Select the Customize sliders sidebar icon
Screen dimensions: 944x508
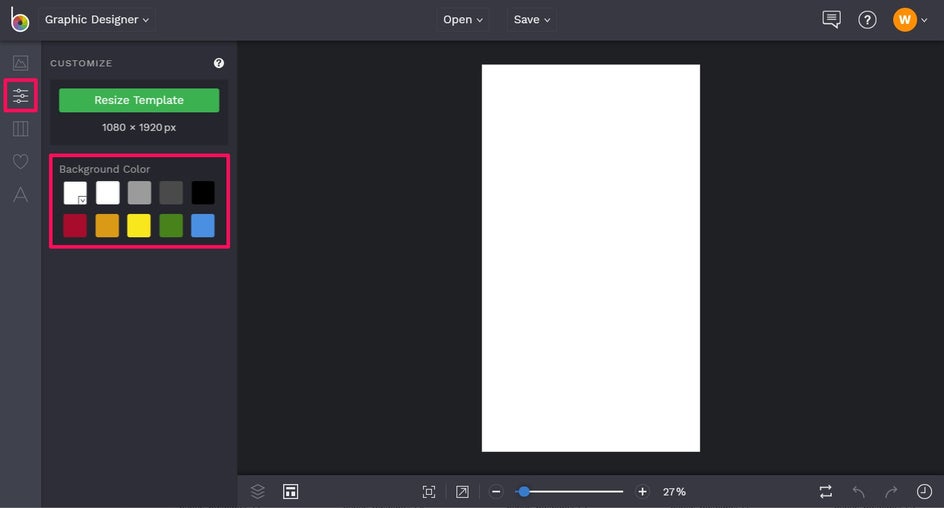[20, 96]
